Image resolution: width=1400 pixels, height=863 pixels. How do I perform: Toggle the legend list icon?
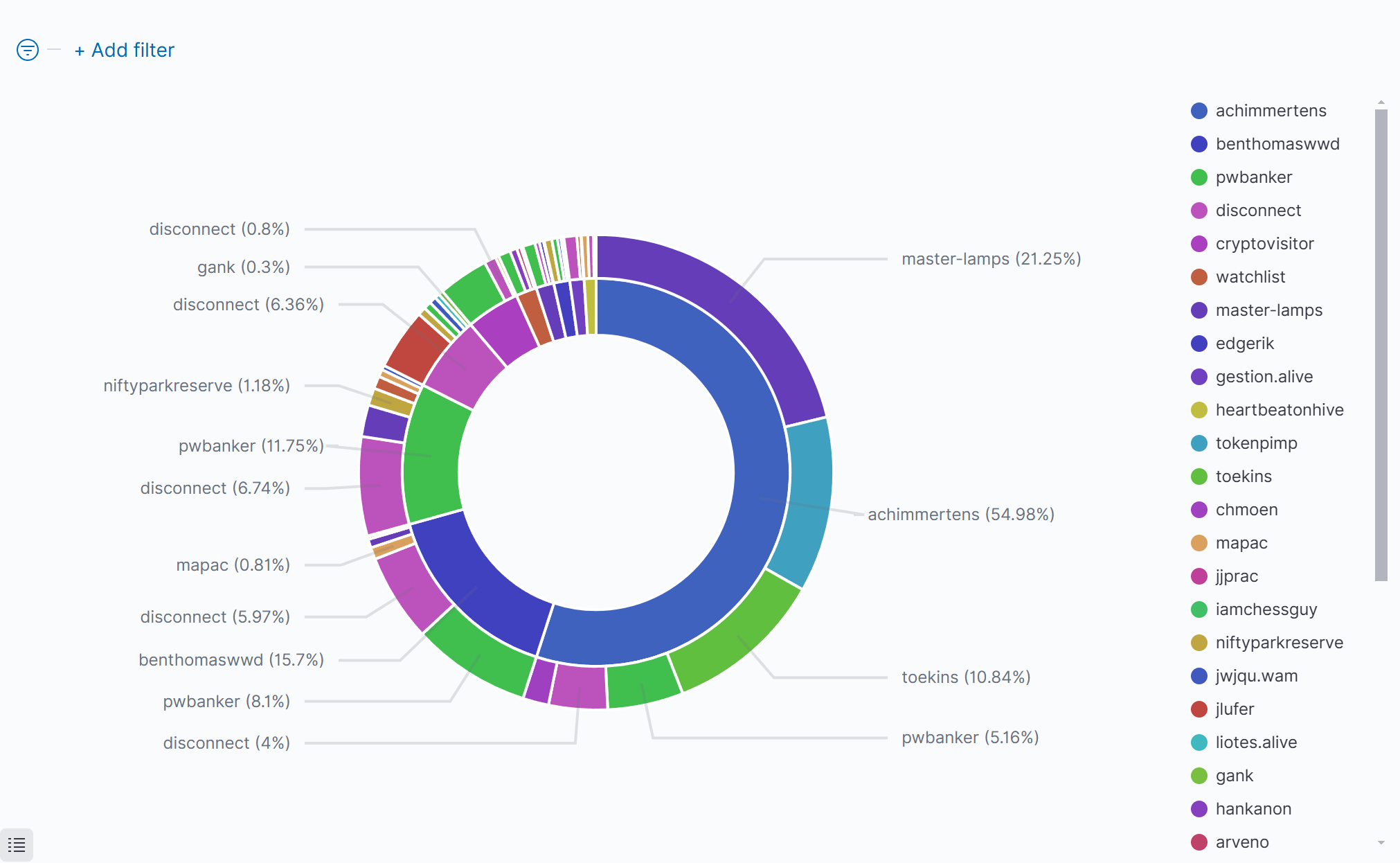coord(17,845)
